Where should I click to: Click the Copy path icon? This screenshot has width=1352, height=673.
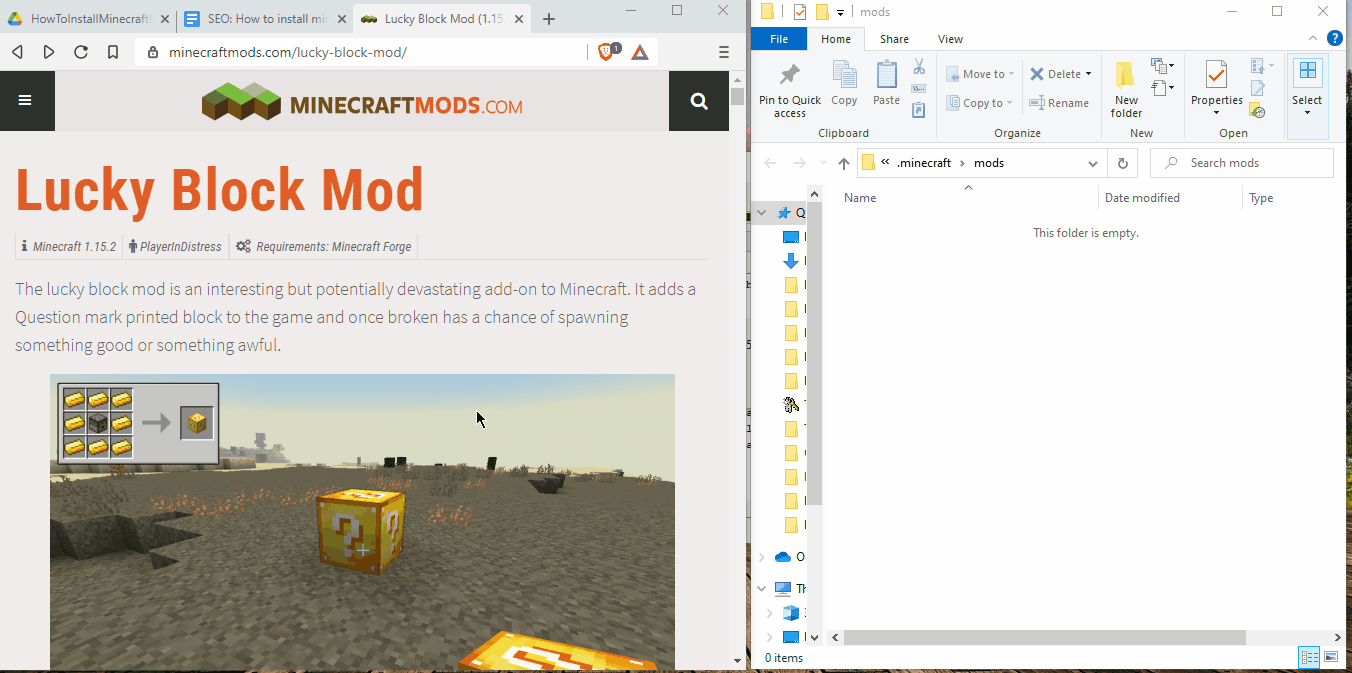click(x=918, y=89)
